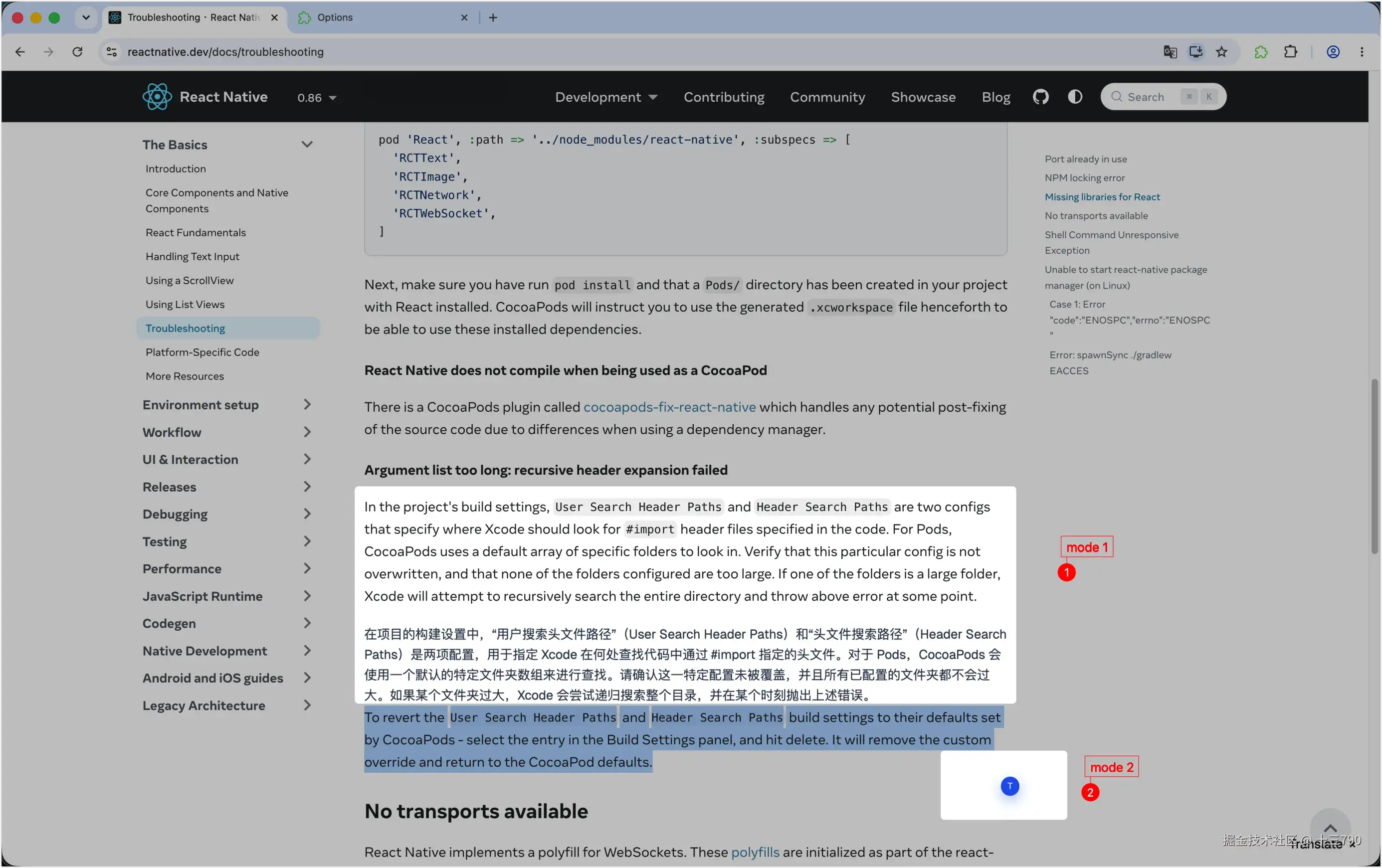The width and height of the screenshot is (1382, 868).
Task: Click the blue translate bubble icon
Action: pyautogui.click(x=1009, y=785)
